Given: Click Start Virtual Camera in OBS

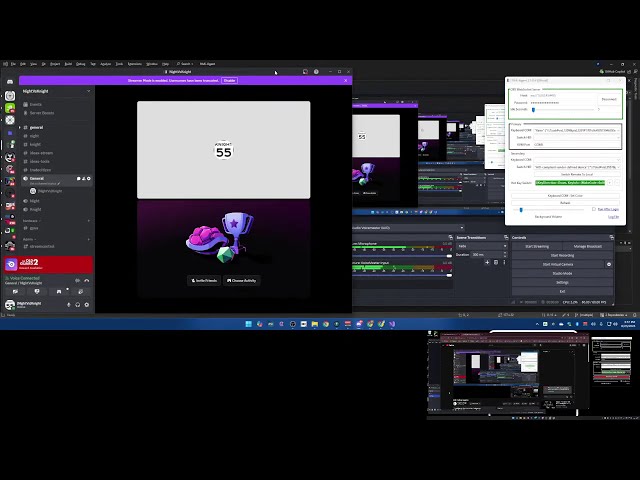Looking at the screenshot, I should coord(558,264).
